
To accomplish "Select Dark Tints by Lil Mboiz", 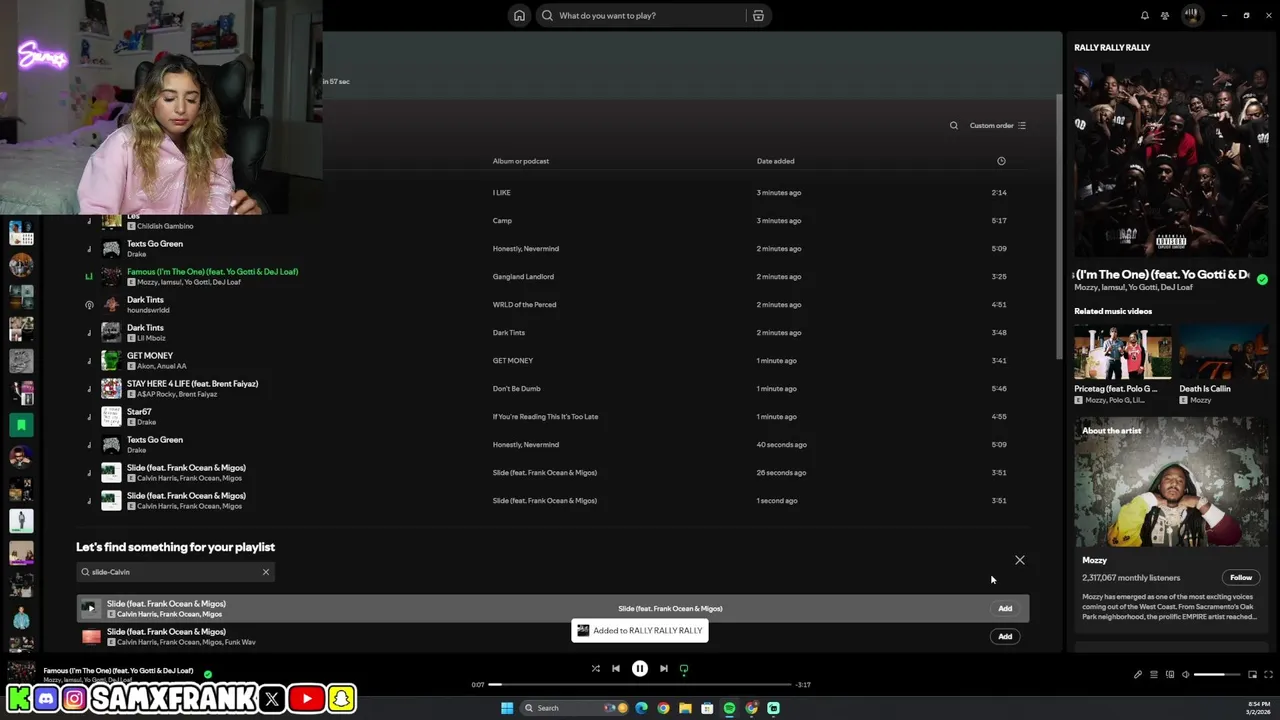I will point(553,332).
